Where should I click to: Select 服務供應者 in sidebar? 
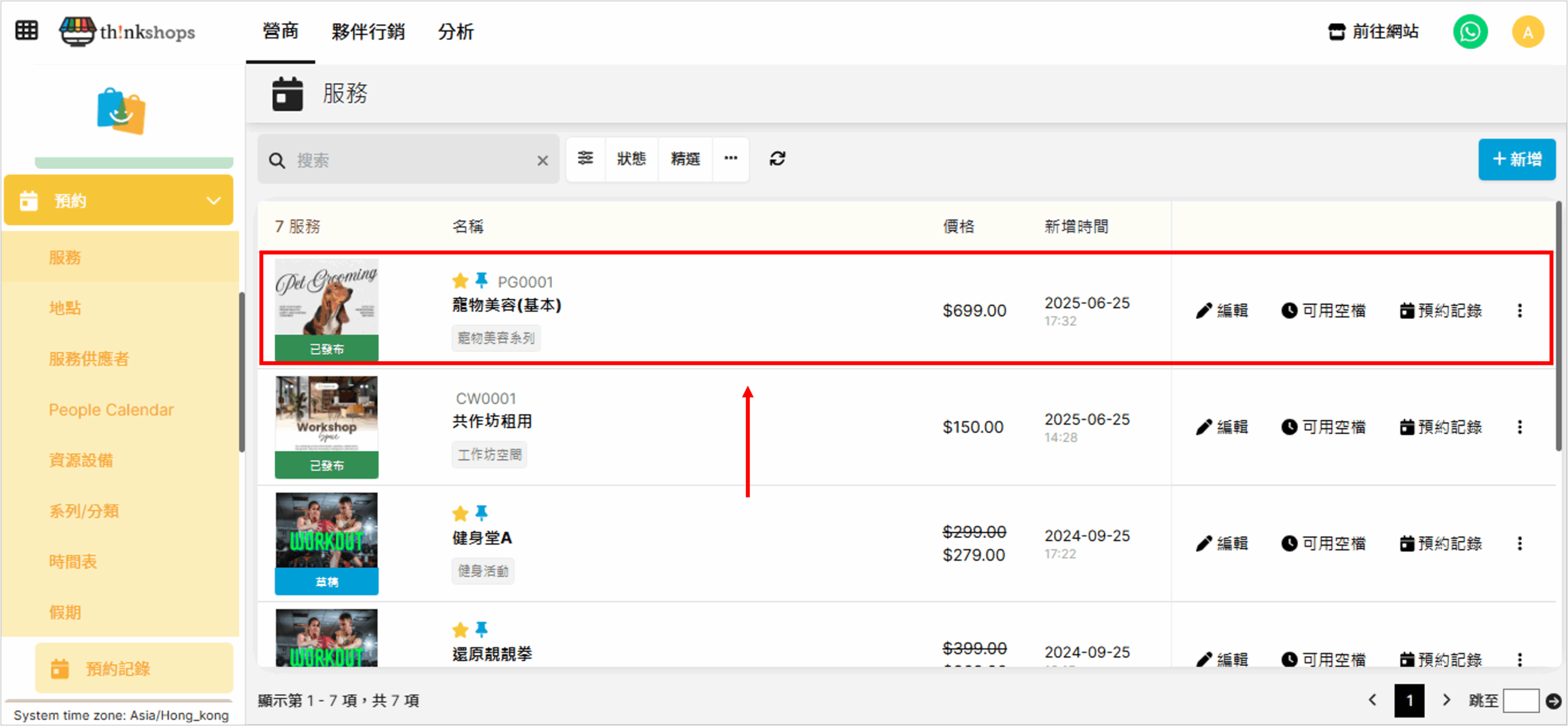tap(89, 359)
